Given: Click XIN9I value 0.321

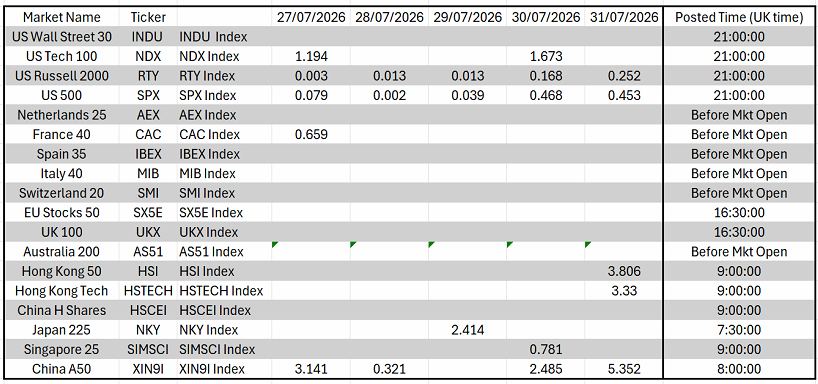Looking at the screenshot, I should coord(389,369).
